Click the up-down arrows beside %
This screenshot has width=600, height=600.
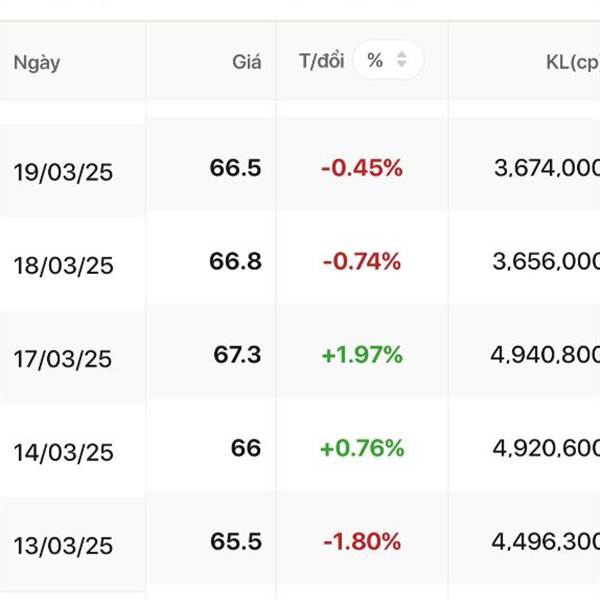[402, 61]
